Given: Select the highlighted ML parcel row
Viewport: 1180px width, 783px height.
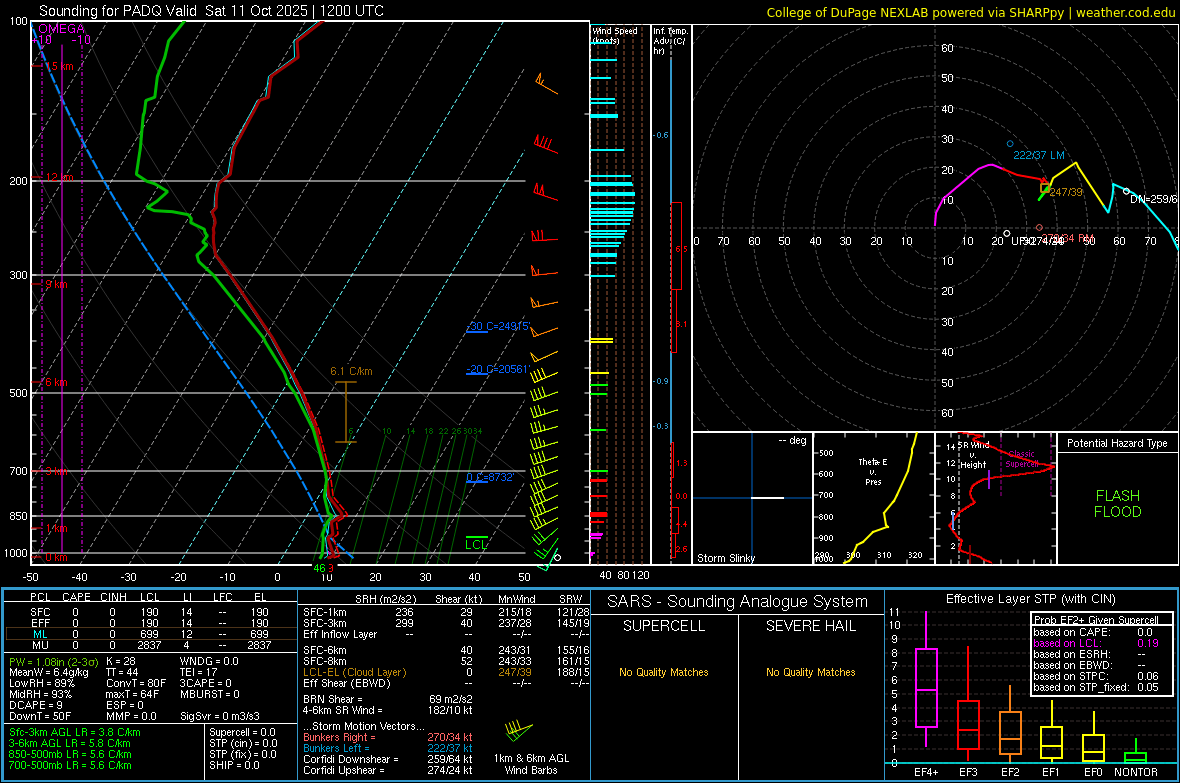Looking at the screenshot, I should 151,634.
